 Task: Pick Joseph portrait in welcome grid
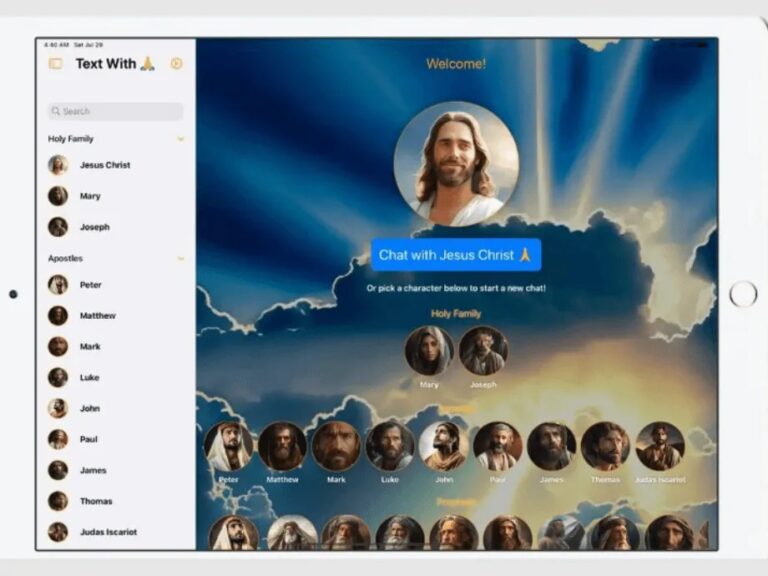pos(483,351)
